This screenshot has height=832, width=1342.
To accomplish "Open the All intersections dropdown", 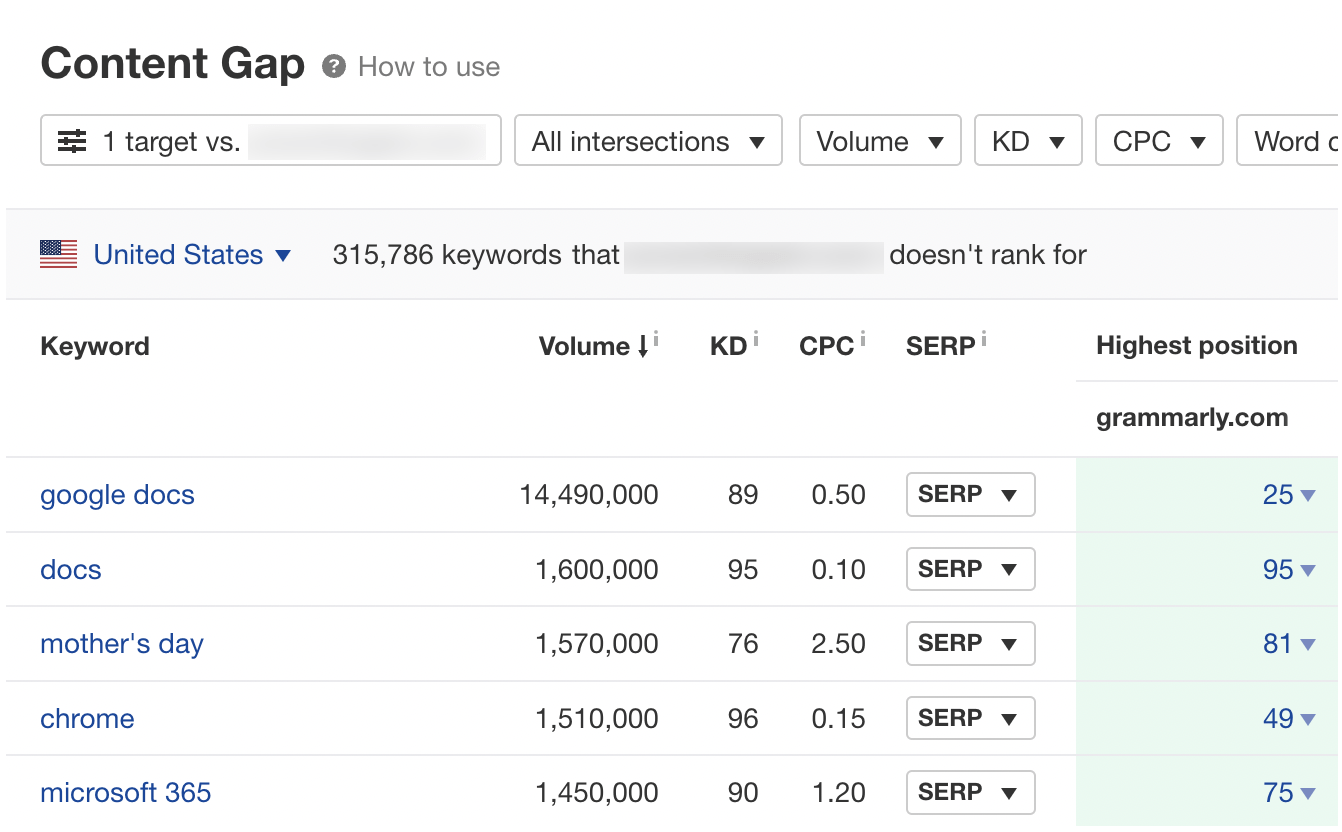I will pyautogui.click(x=648, y=141).
